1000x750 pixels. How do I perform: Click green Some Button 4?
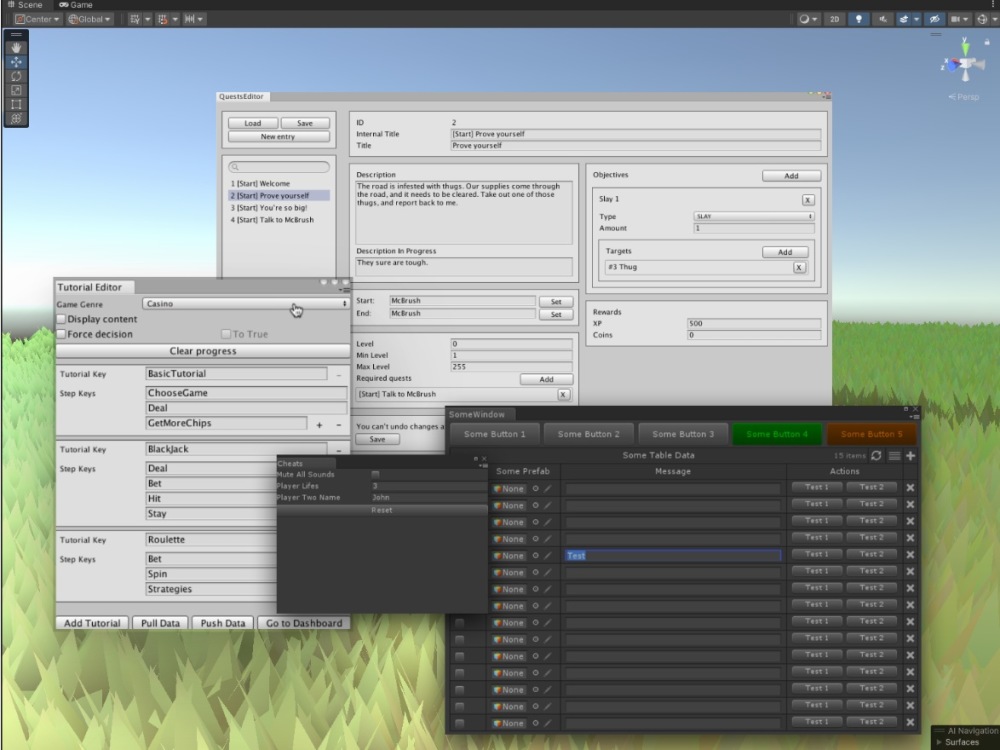click(777, 434)
